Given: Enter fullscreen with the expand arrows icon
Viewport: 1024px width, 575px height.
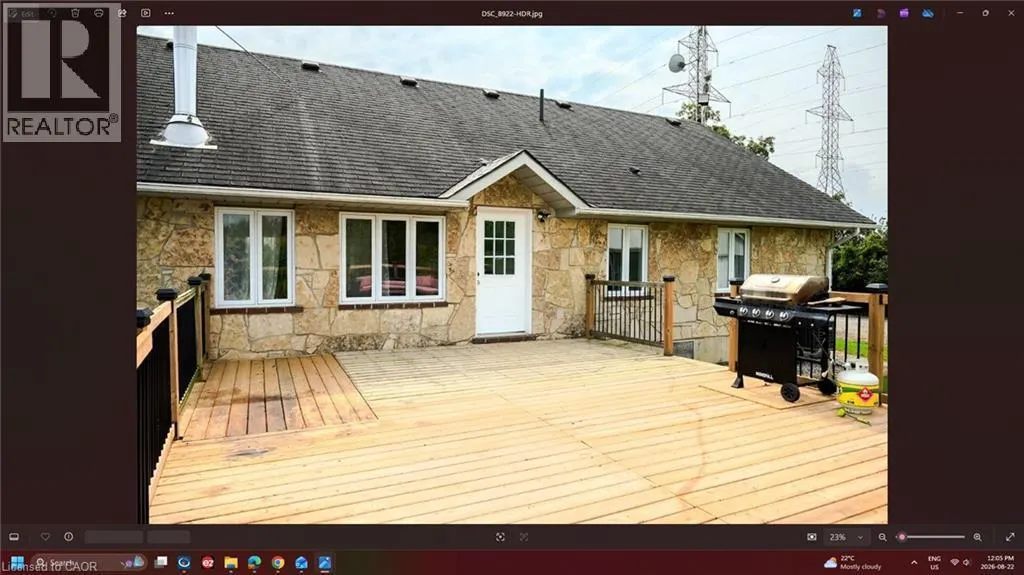Looking at the screenshot, I should point(1010,537).
